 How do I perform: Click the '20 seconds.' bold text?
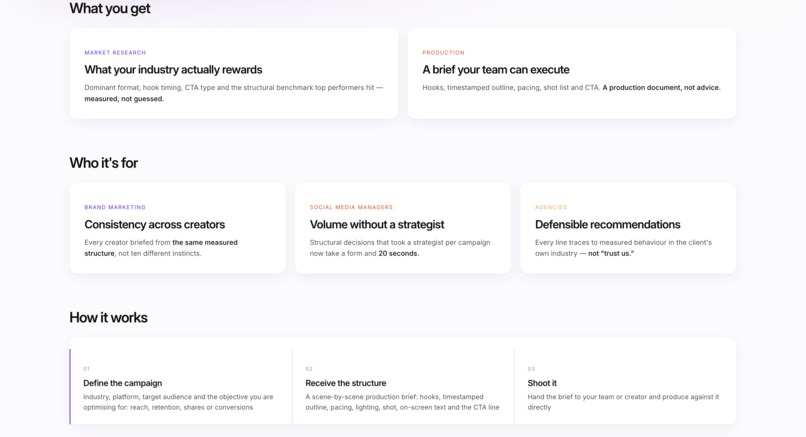[x=398, y=253]
